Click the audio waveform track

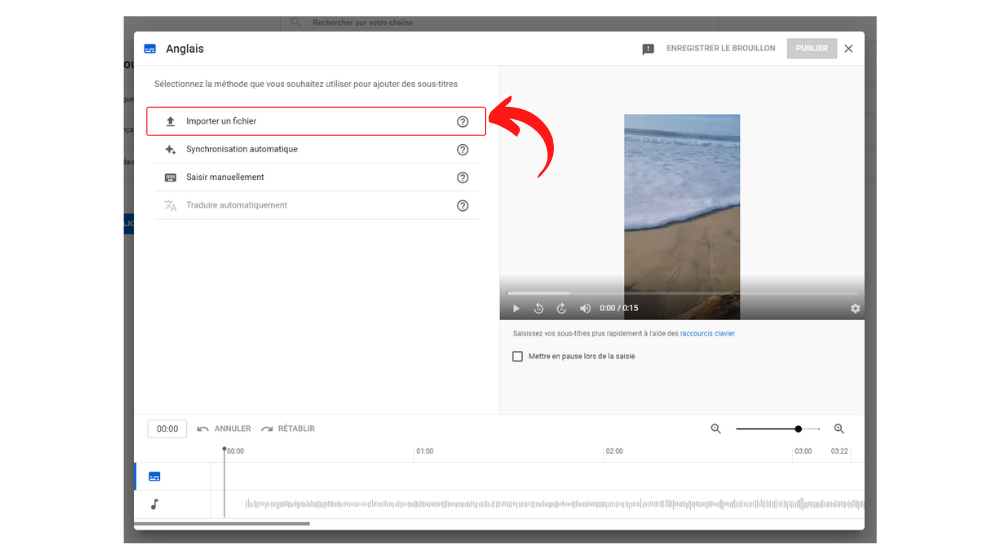click(x=554, y=504)
